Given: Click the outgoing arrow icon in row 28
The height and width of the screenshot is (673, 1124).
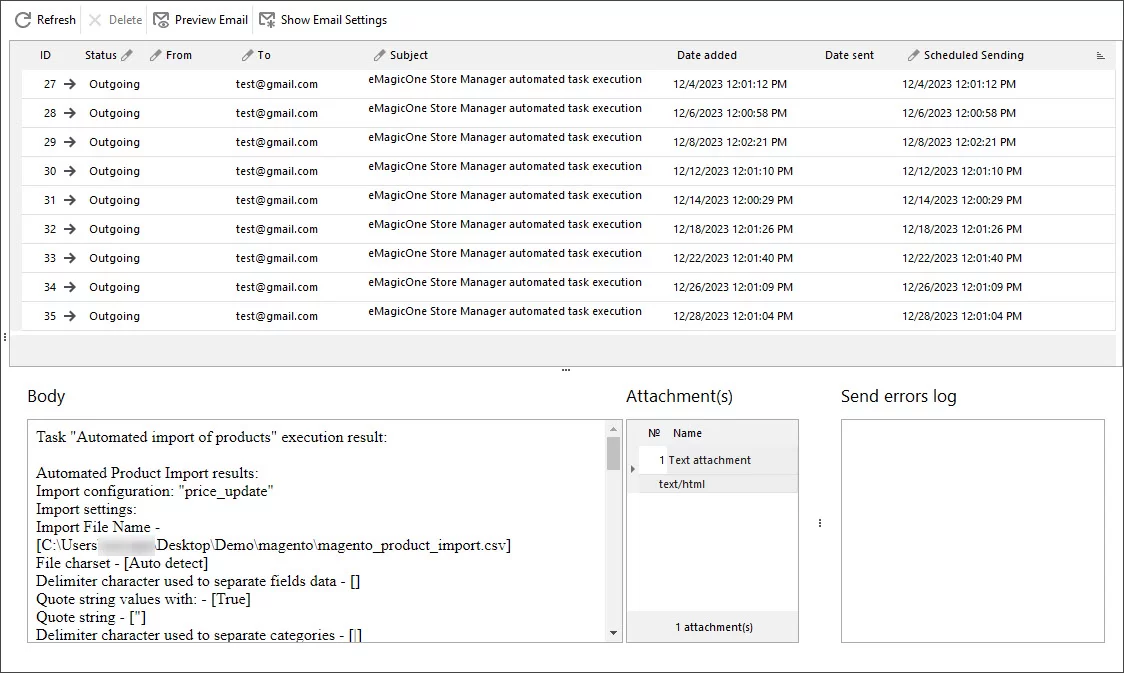Looking at the screenshot, I should click(70, 113).
